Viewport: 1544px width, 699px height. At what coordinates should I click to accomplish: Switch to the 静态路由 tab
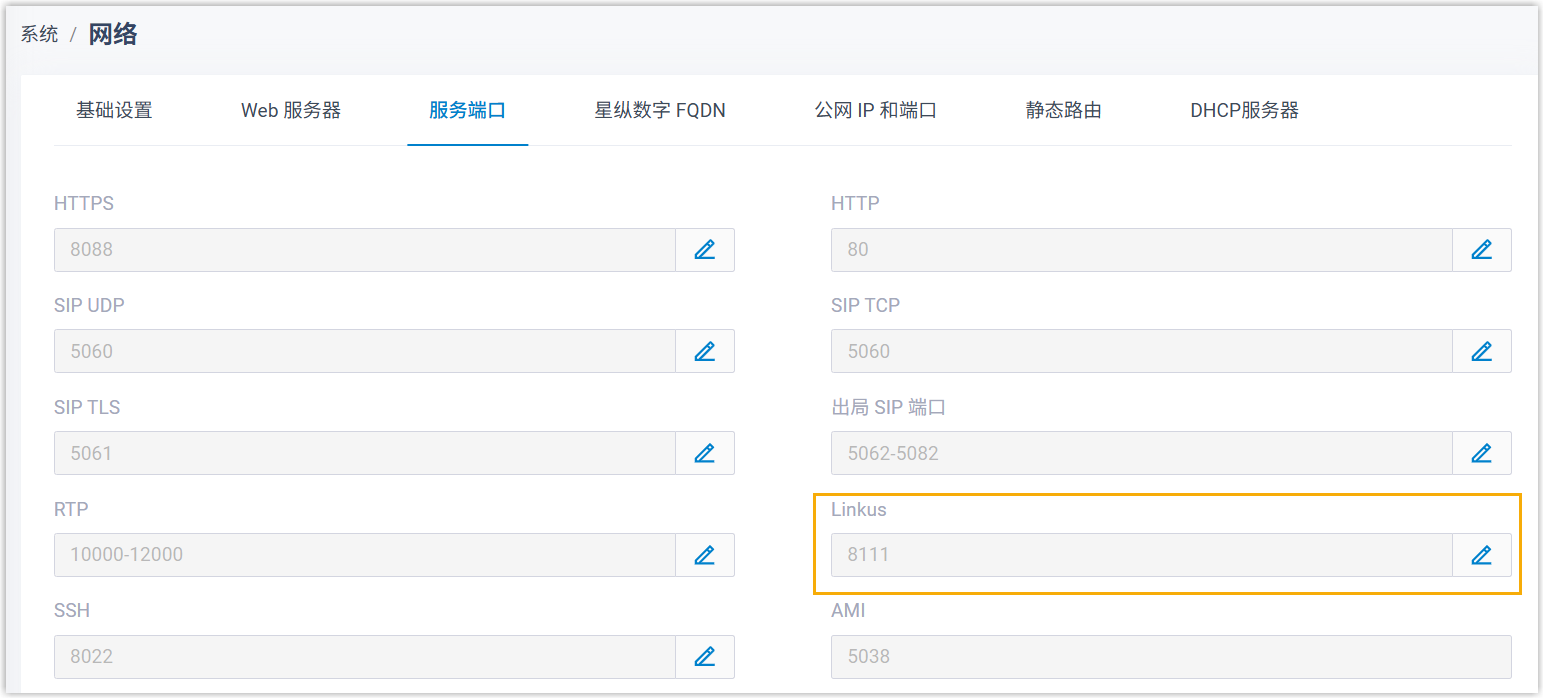(1063, 111)
